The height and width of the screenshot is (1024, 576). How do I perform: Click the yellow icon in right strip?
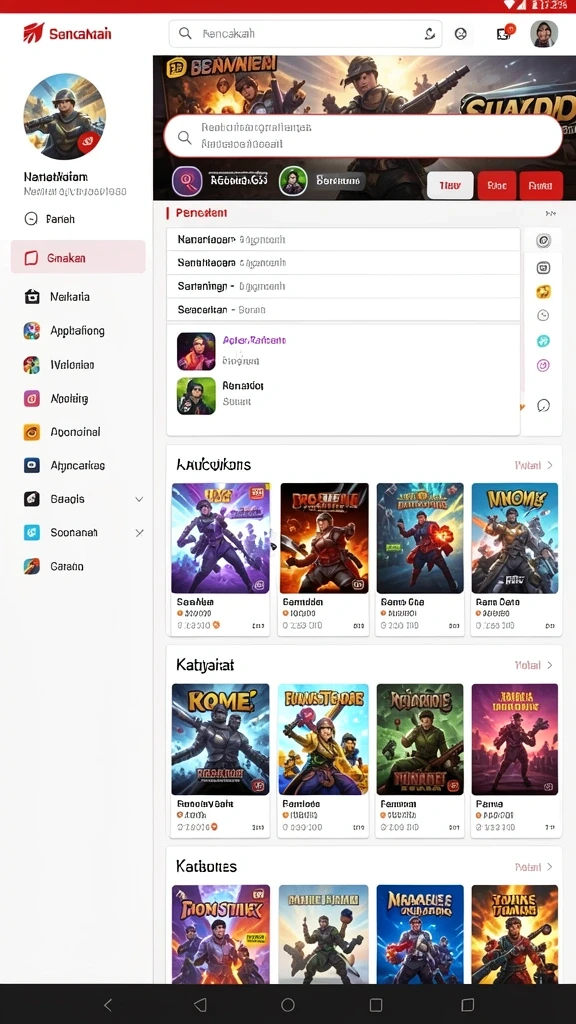[x=543, y=291]
